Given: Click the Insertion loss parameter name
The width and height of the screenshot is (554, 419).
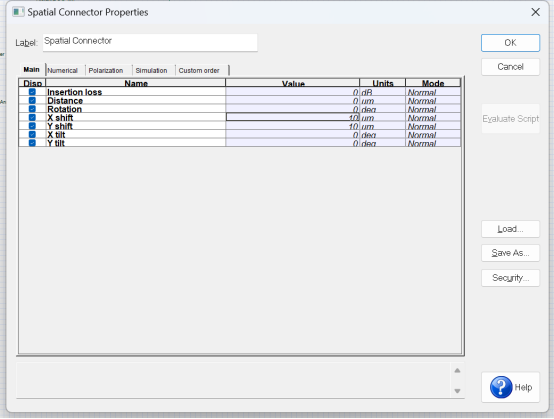Looking at the screenshot, I should tap(75, 92).
